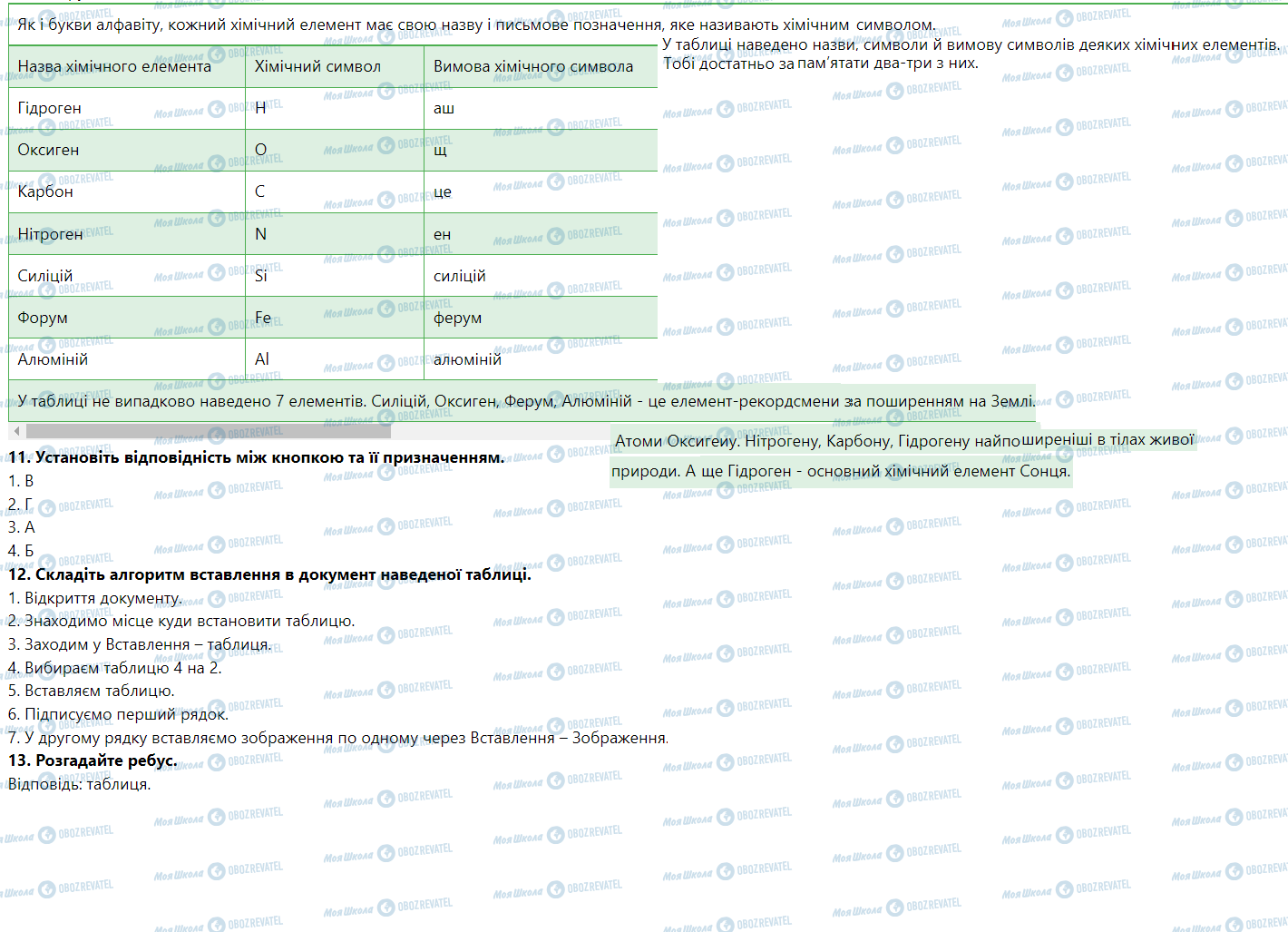Click step '5. Вставляєм таблицю.'
This screenshot has width=1288, height=932.
click(x=92, y=691)
